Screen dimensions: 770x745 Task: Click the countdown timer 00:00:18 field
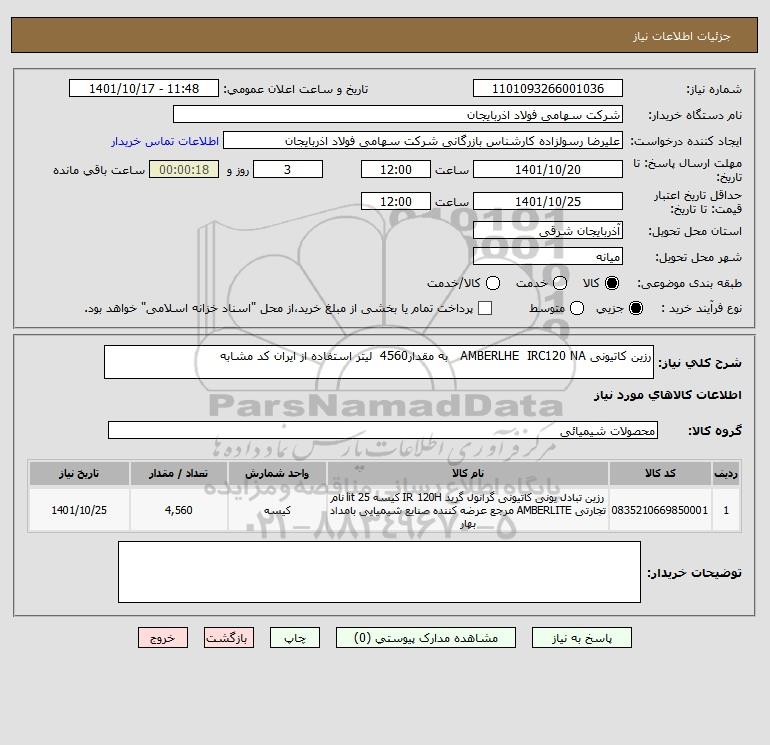[184, 169]
